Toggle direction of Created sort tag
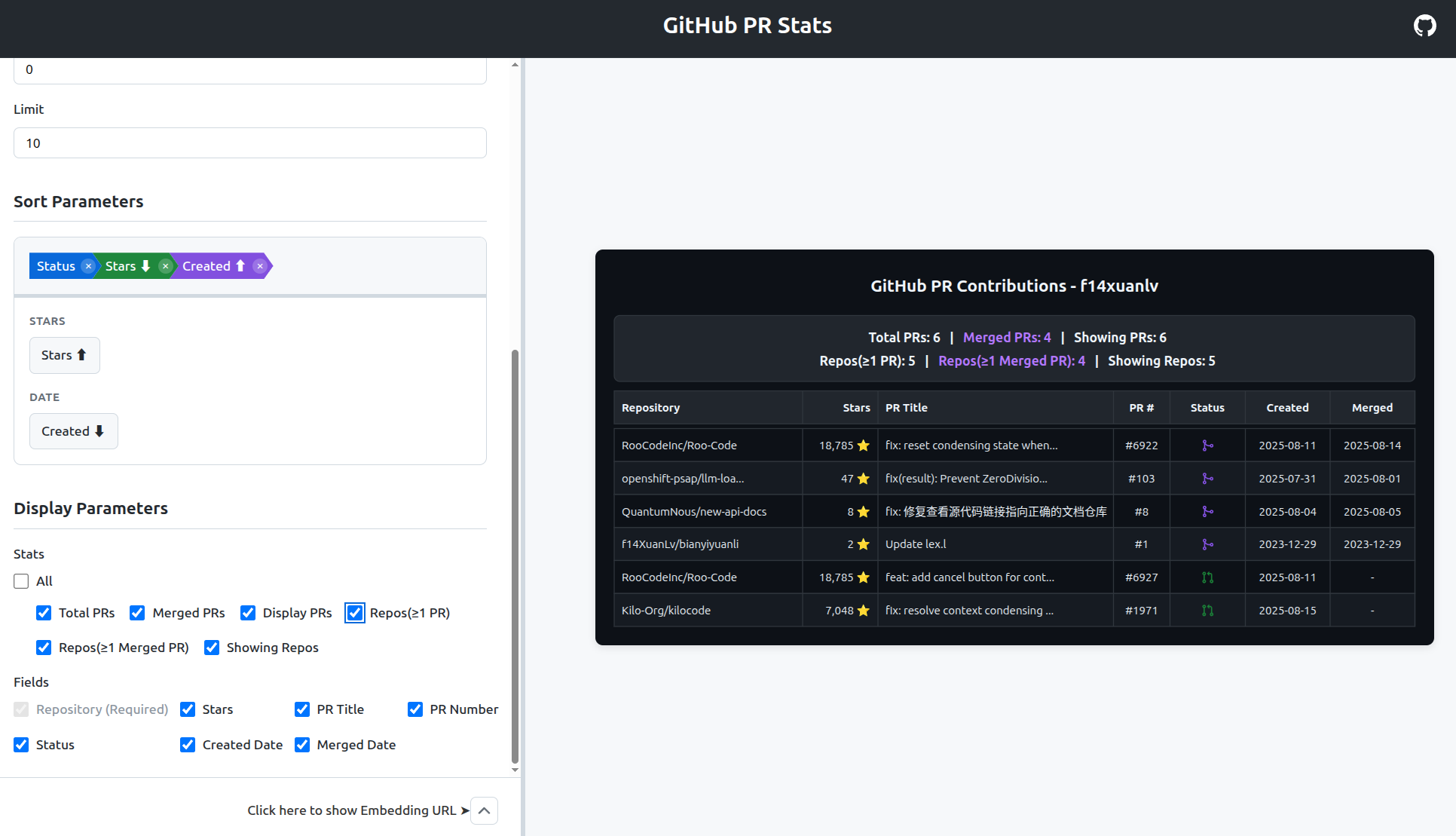This screenshot has height=836, width=1456. tap(240, 266)
